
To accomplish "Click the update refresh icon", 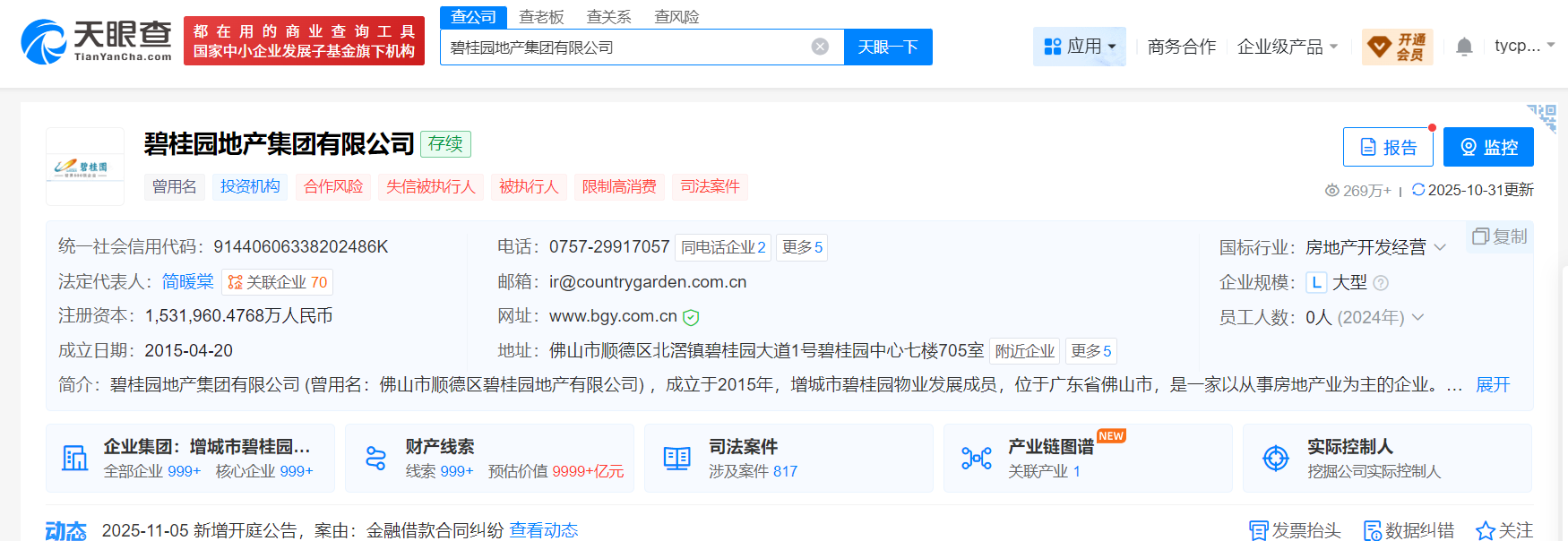I will pyautogui.click(x=1418, y=190).
